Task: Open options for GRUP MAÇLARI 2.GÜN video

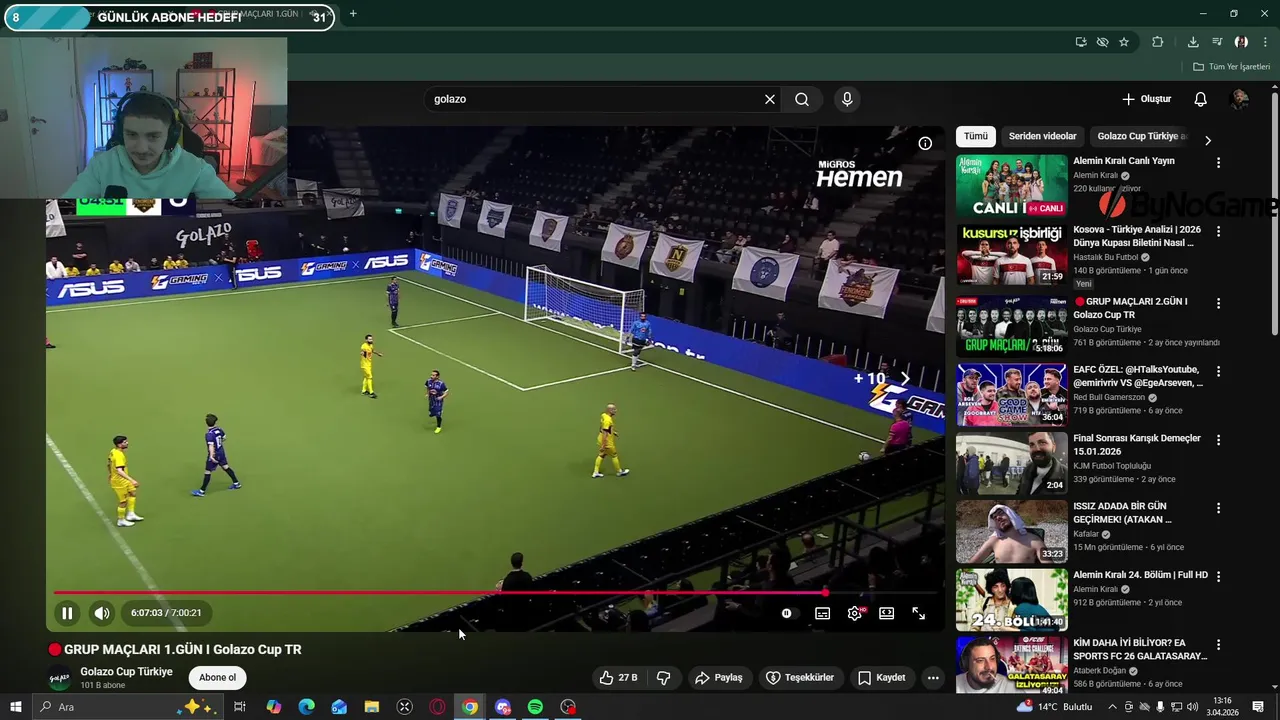Action: coord(1218,303)
